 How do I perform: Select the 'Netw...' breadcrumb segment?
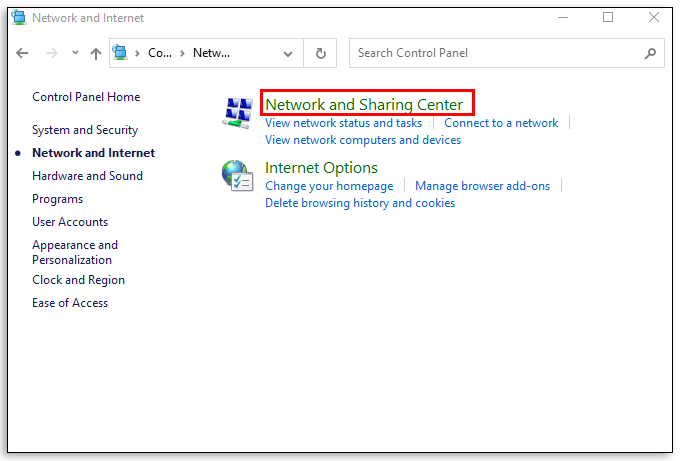click(x=212, y=53)
